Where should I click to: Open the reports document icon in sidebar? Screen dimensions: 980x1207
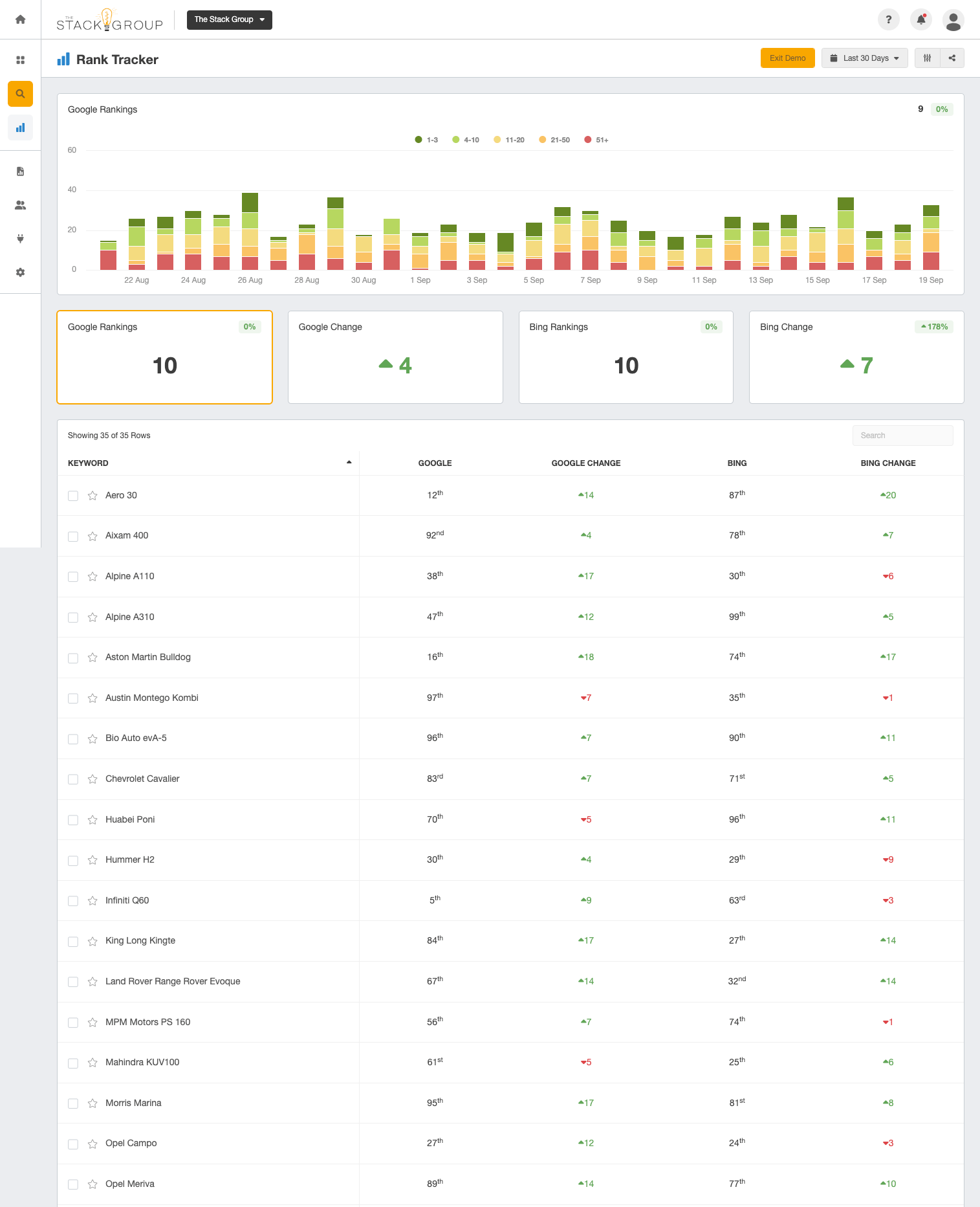tap(20, 172)
